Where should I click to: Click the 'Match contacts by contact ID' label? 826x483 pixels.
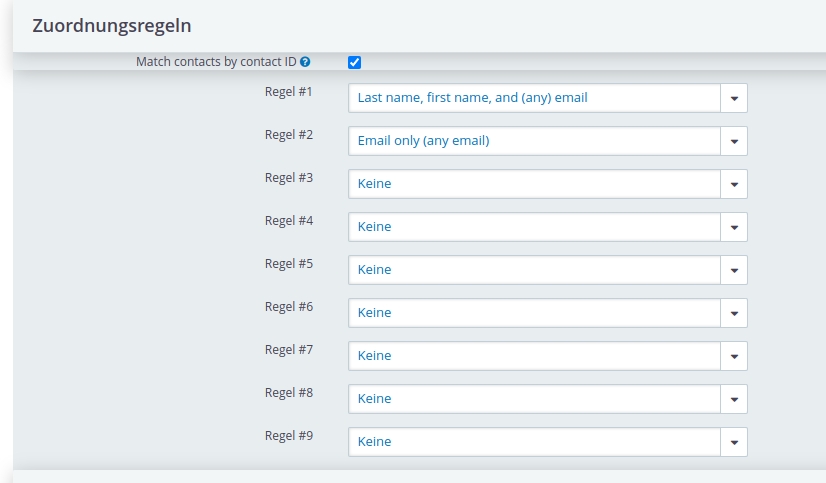[x=216, y=62]
